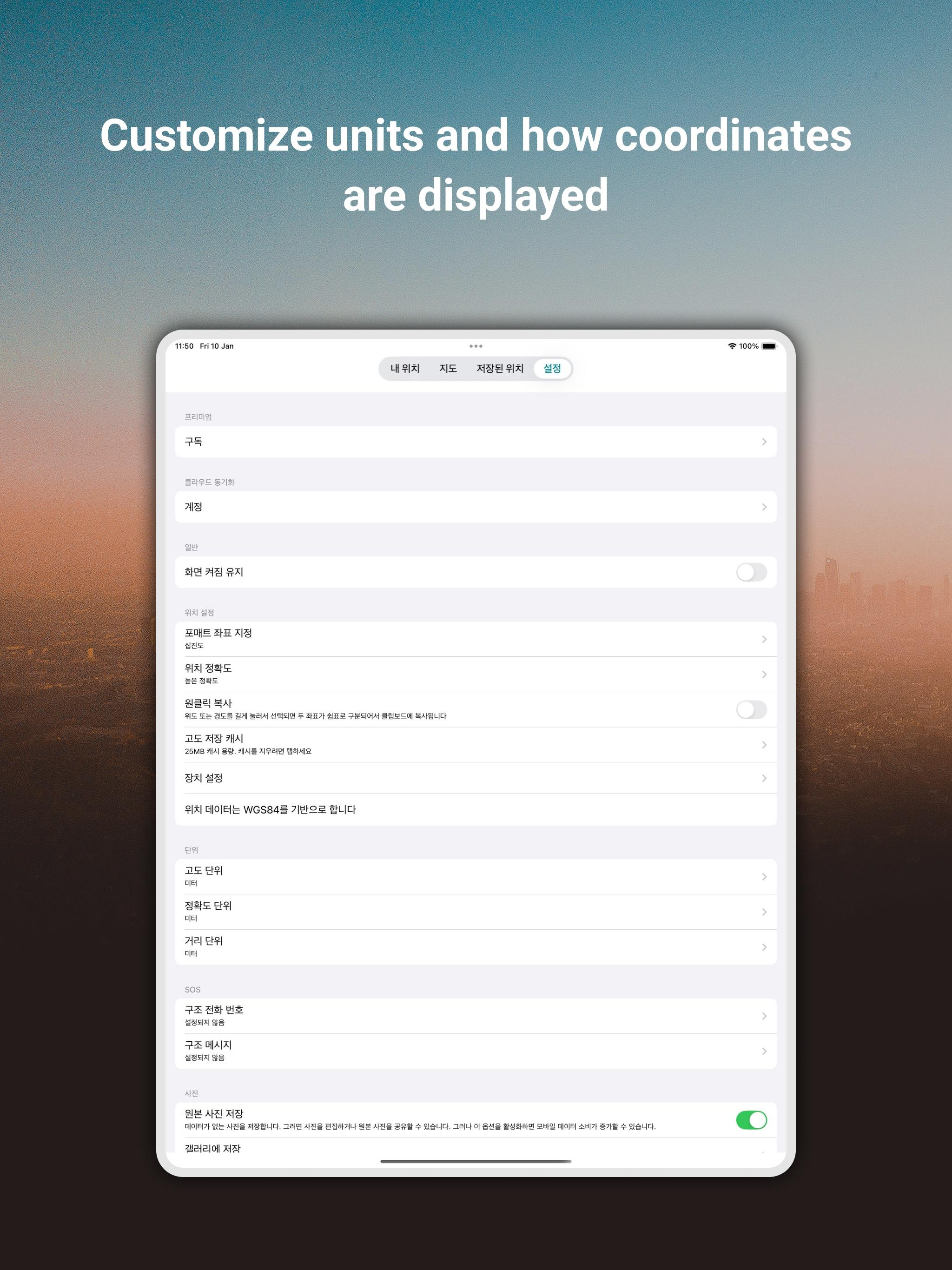The height and width of the screenshot is (1270, 952).
Task: Tap chevron on 정확도 단위 row
Action: click(x=764, y=912)
